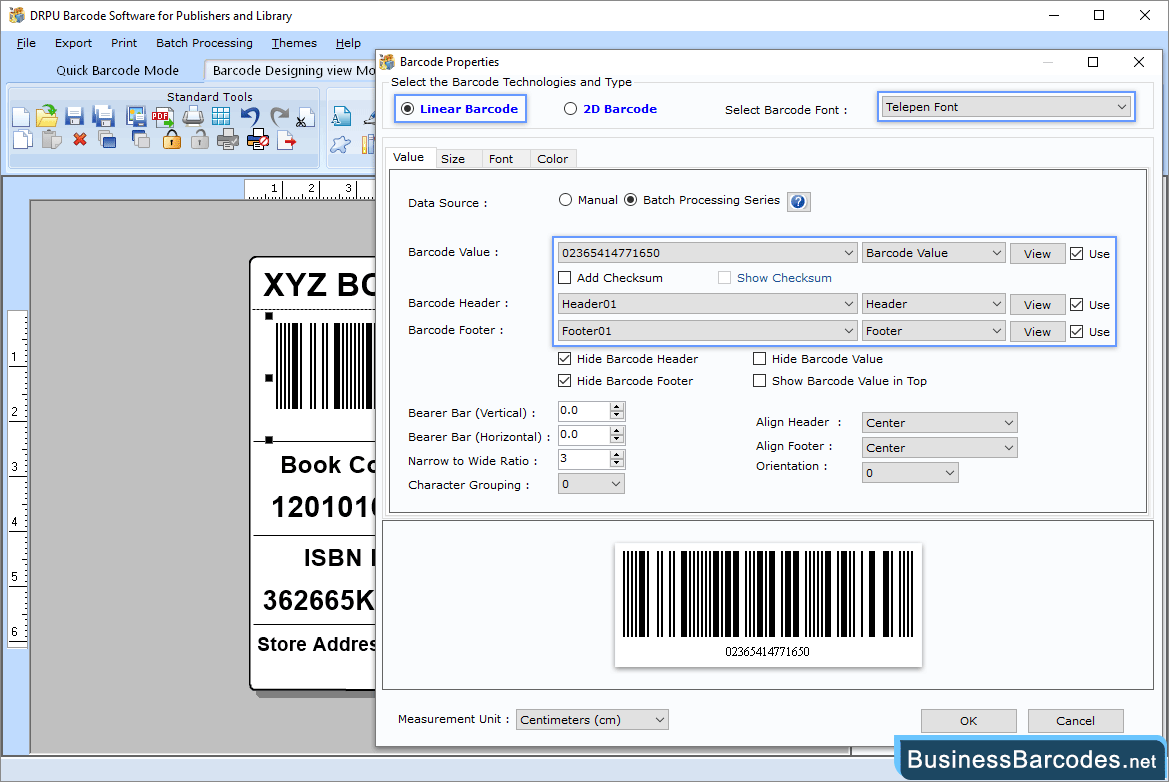Paste with the clipboard icon
1169x782 pixels.
51,139
